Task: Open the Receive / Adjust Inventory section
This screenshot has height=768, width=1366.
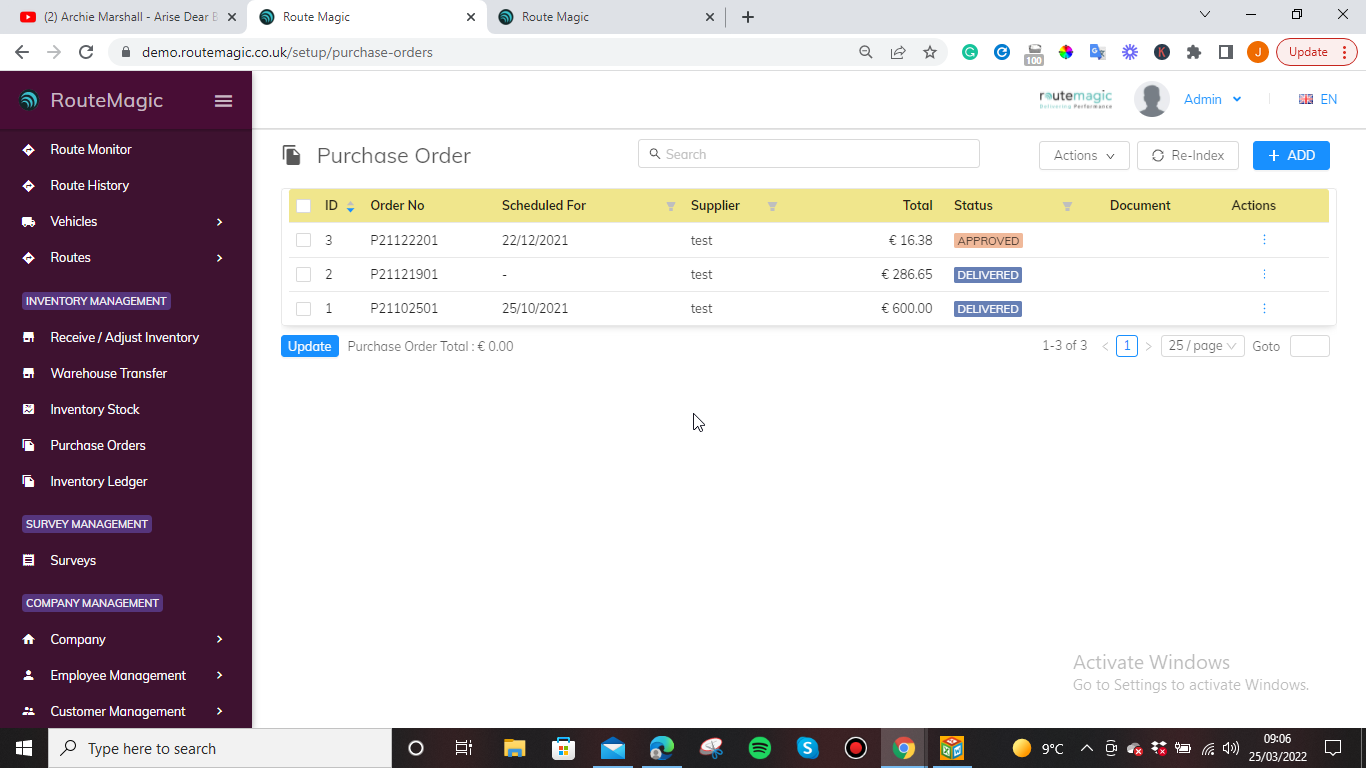Action: point(125,337)
